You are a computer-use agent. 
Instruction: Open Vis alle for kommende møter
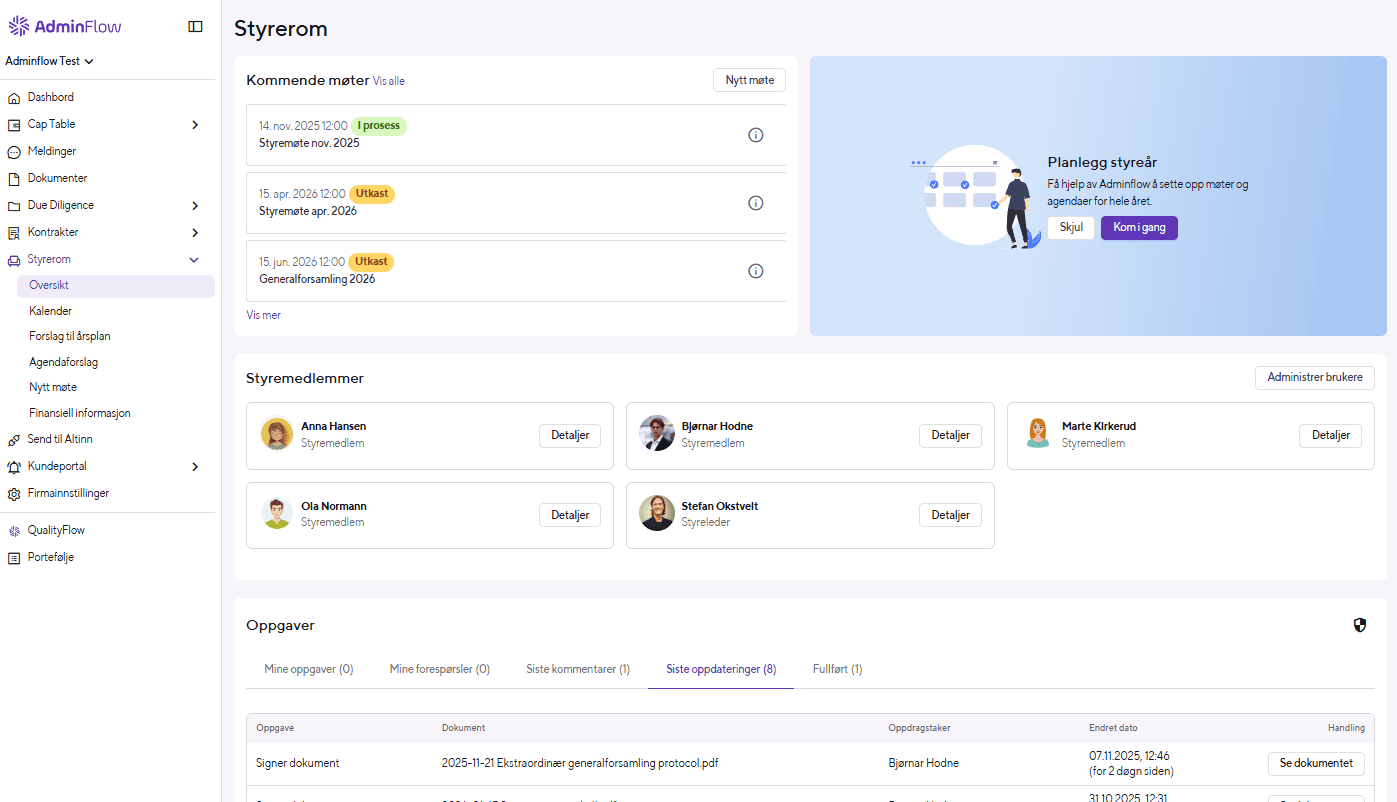(388, 81)
